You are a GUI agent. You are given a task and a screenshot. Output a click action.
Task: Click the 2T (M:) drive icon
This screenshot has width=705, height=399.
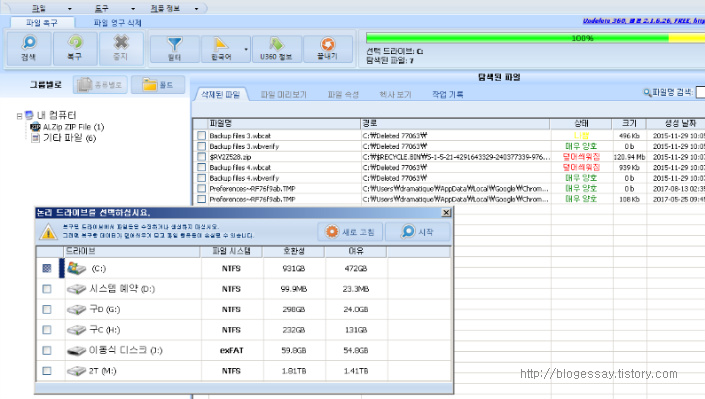tap(76, 371)
